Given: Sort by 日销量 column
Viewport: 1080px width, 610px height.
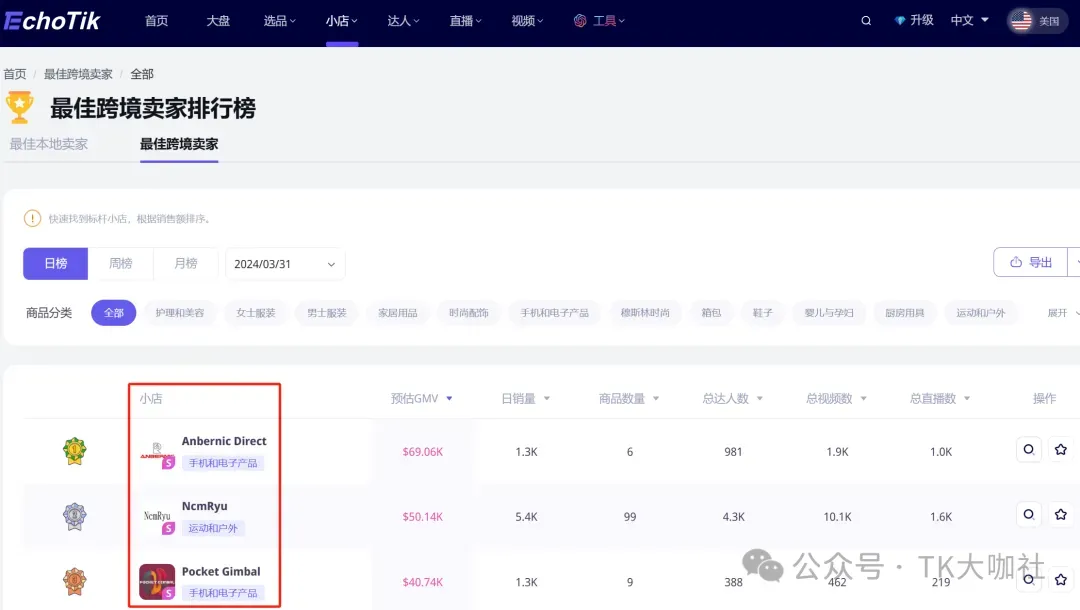Looking at the screenshot, I should (x=526, y=399).
